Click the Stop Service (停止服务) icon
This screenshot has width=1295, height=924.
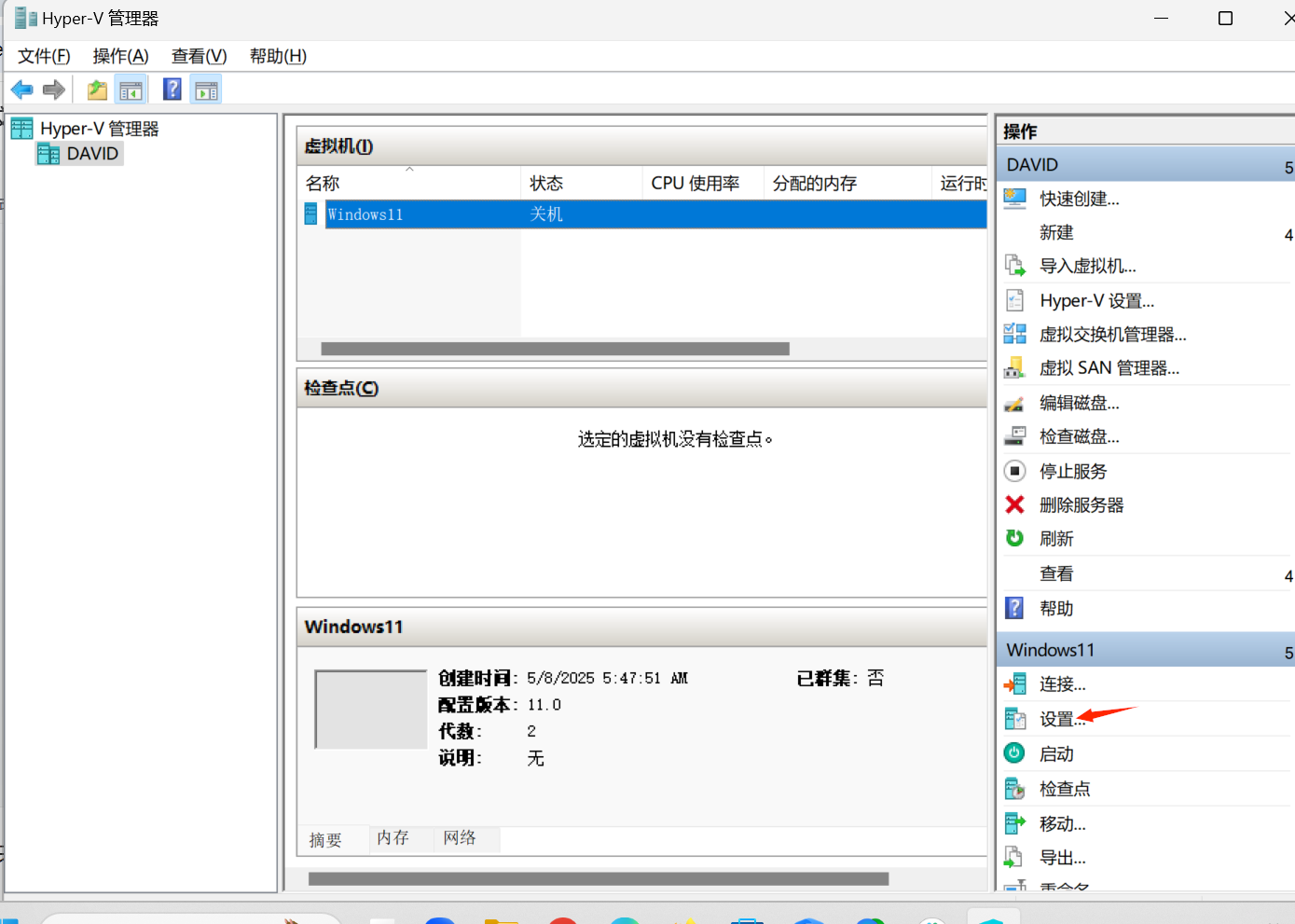tap(1015, 471)
